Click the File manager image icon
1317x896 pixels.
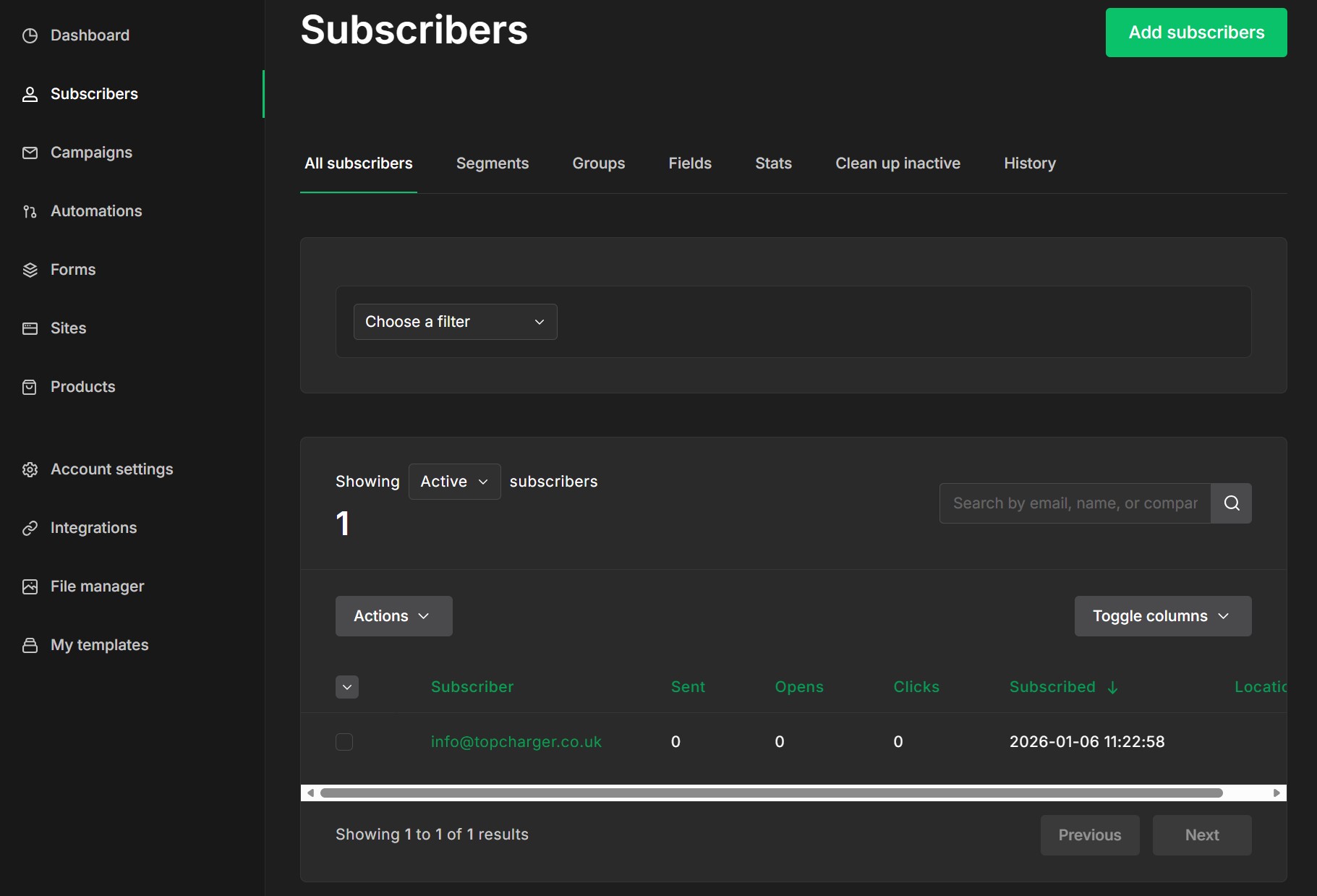(30, 586)
